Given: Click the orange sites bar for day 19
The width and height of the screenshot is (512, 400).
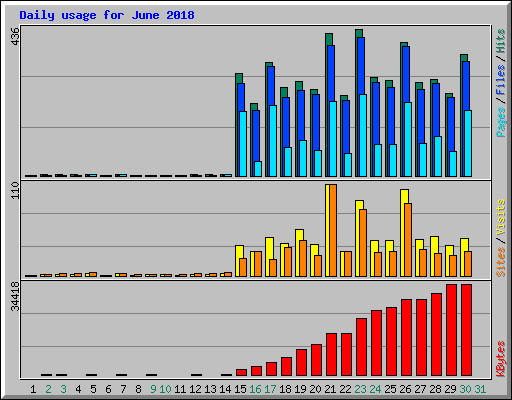Looking at the screenshot, I should pyautogui.click(x=303, y=258).
